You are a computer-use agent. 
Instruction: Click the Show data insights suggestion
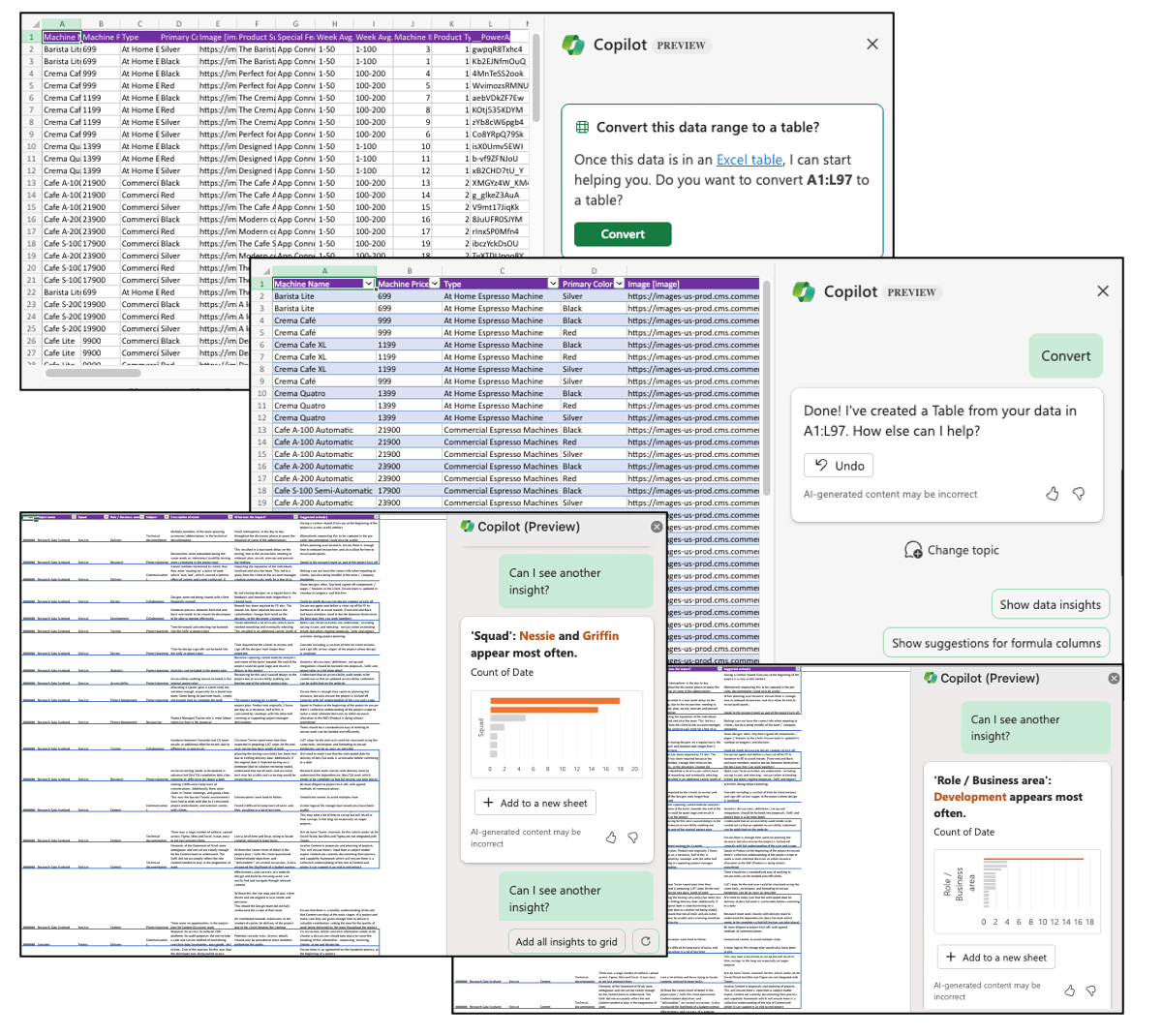coord(1050,604)
